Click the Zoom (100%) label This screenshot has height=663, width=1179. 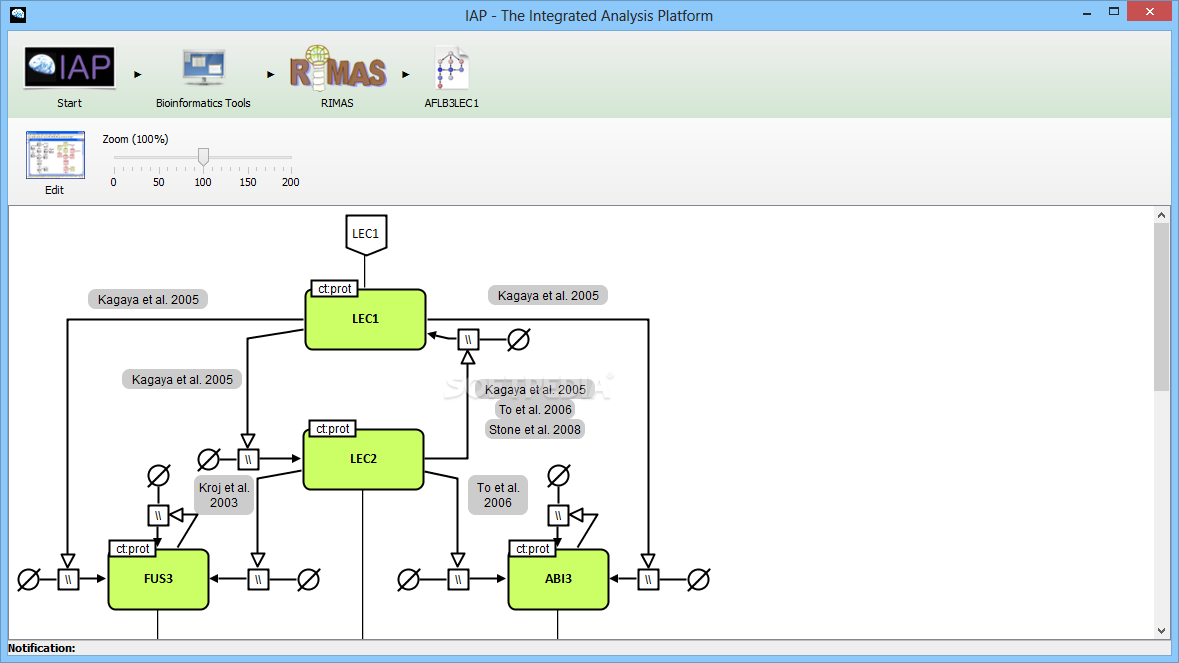click(135, 139)
